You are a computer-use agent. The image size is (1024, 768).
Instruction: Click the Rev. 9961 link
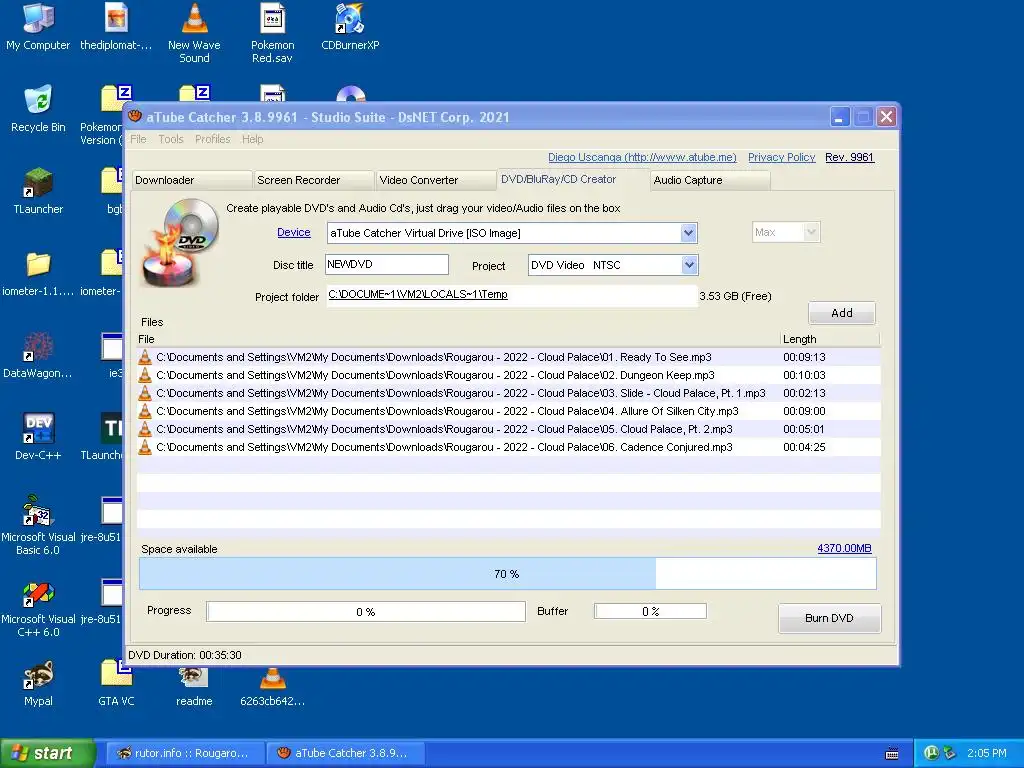coord(849,157)
